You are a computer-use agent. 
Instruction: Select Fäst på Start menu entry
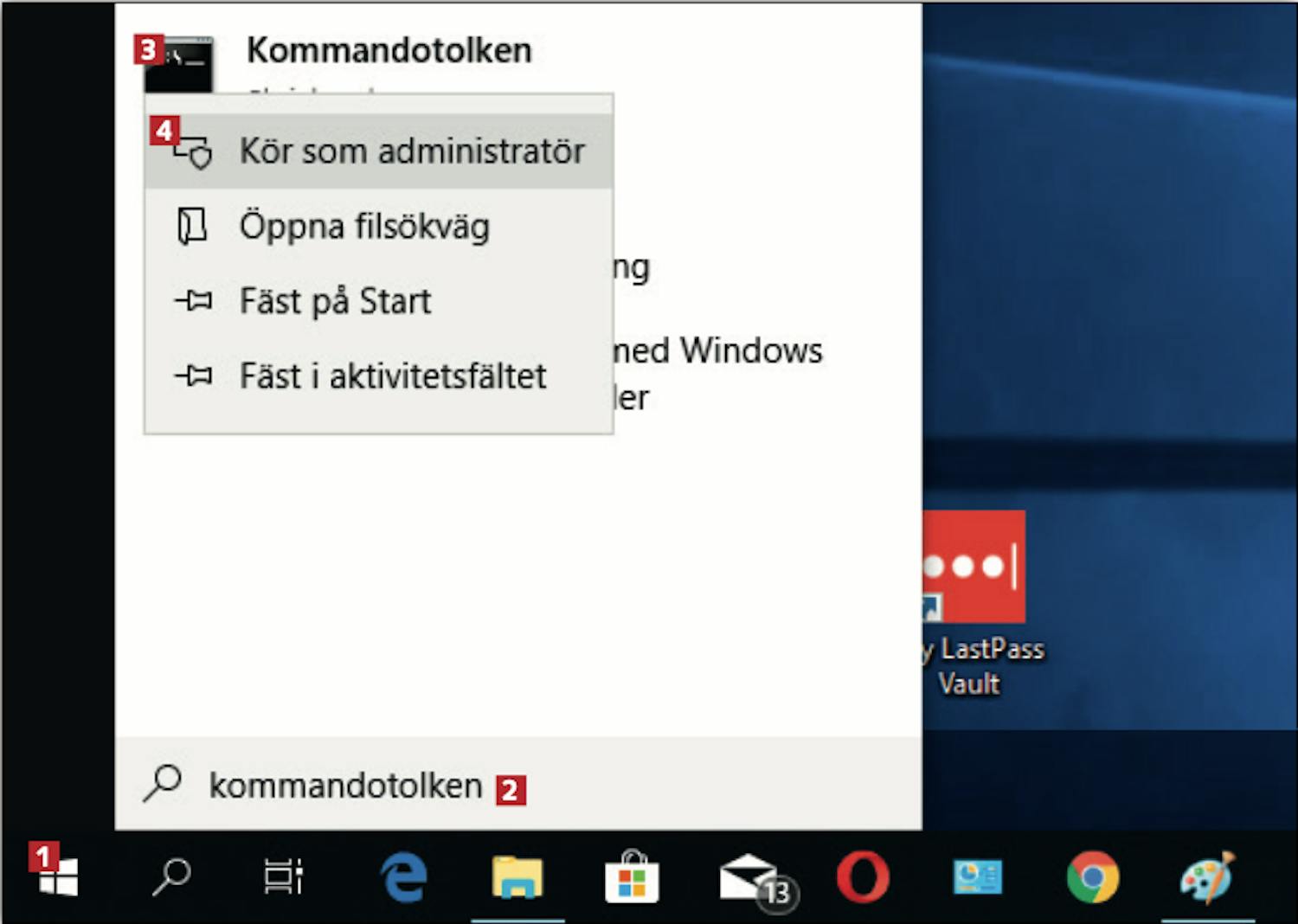click(x=379, y=301)
